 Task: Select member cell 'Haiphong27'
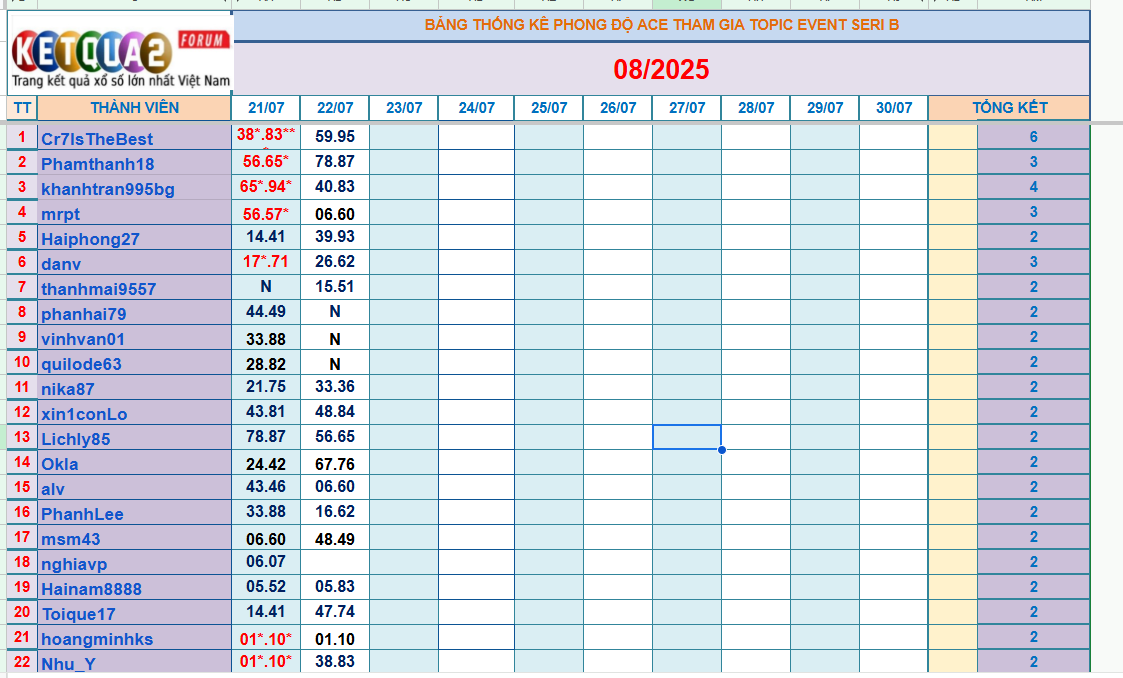(135, 238)
